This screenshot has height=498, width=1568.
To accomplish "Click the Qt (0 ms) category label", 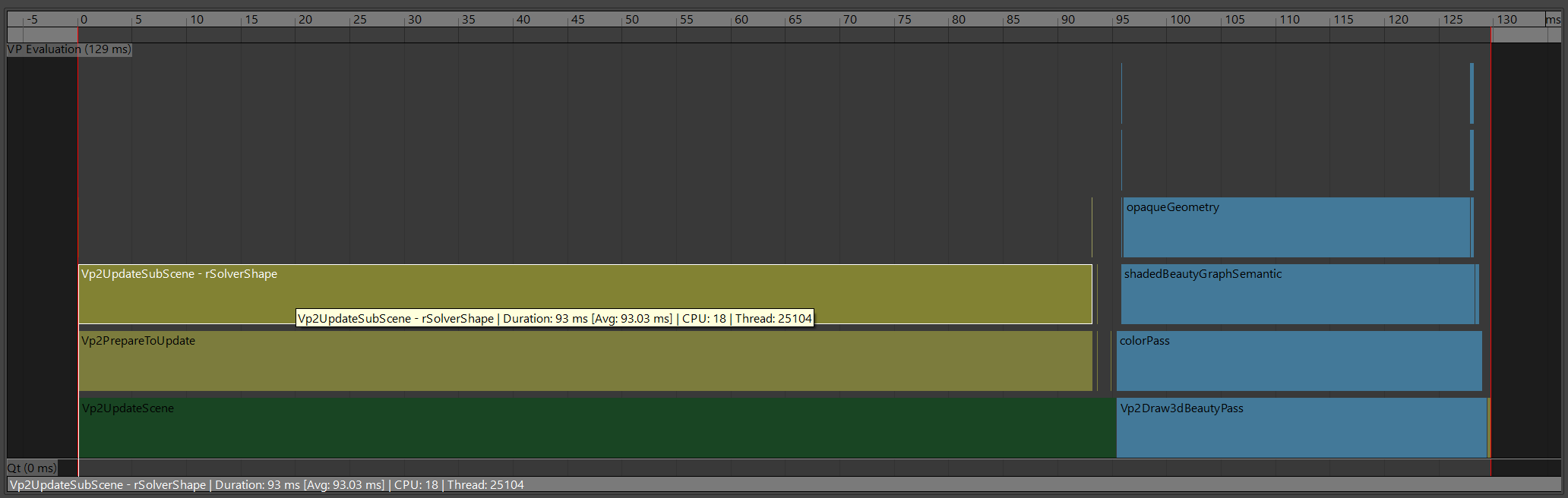I will 32,468.
